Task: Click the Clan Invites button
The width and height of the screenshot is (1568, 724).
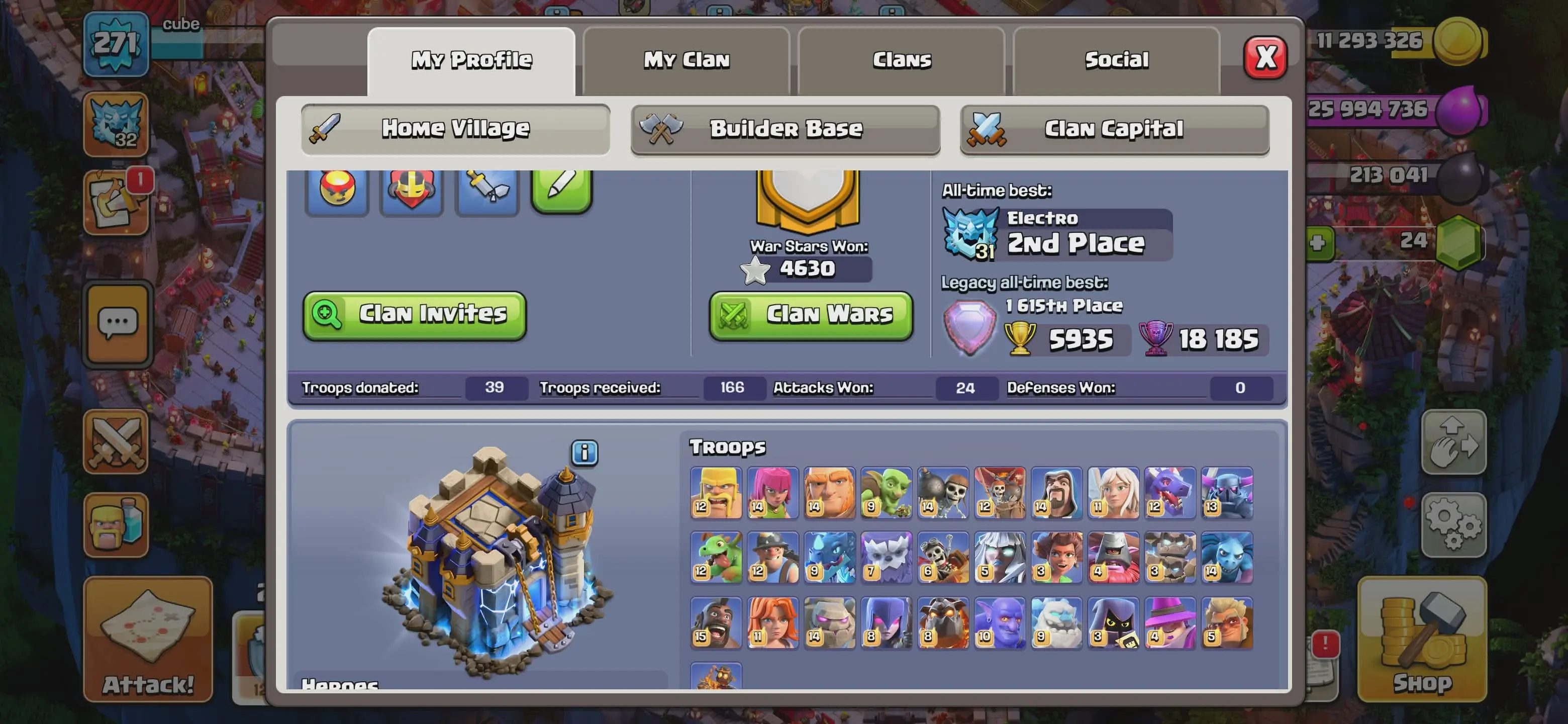Action: pos(415,314)
